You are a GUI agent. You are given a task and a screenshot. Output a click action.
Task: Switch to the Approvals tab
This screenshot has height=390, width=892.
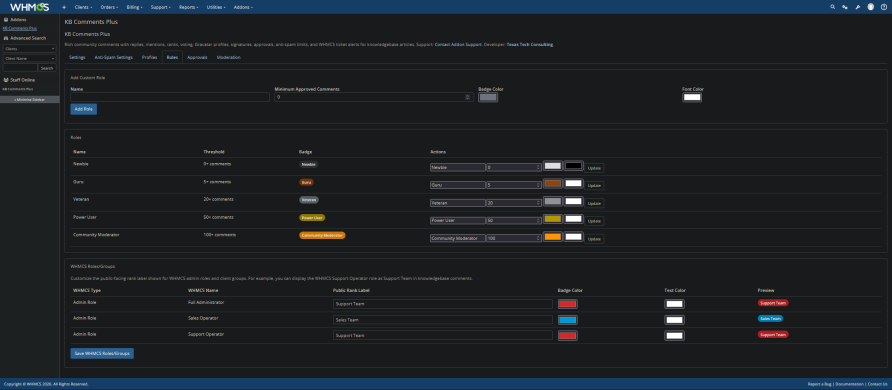pyautogui.click(x=197, y=57)
